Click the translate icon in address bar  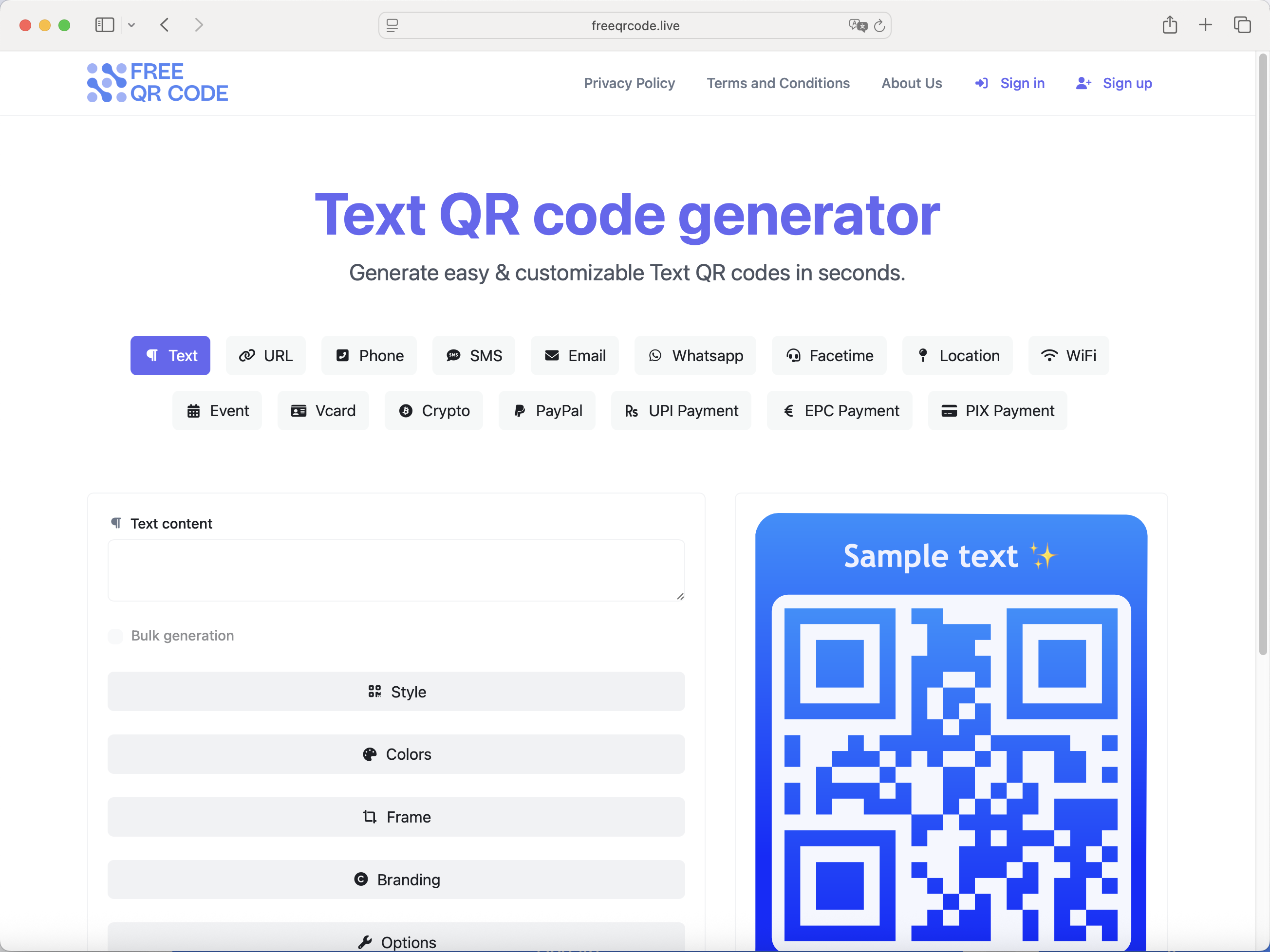tap(858, 25)
